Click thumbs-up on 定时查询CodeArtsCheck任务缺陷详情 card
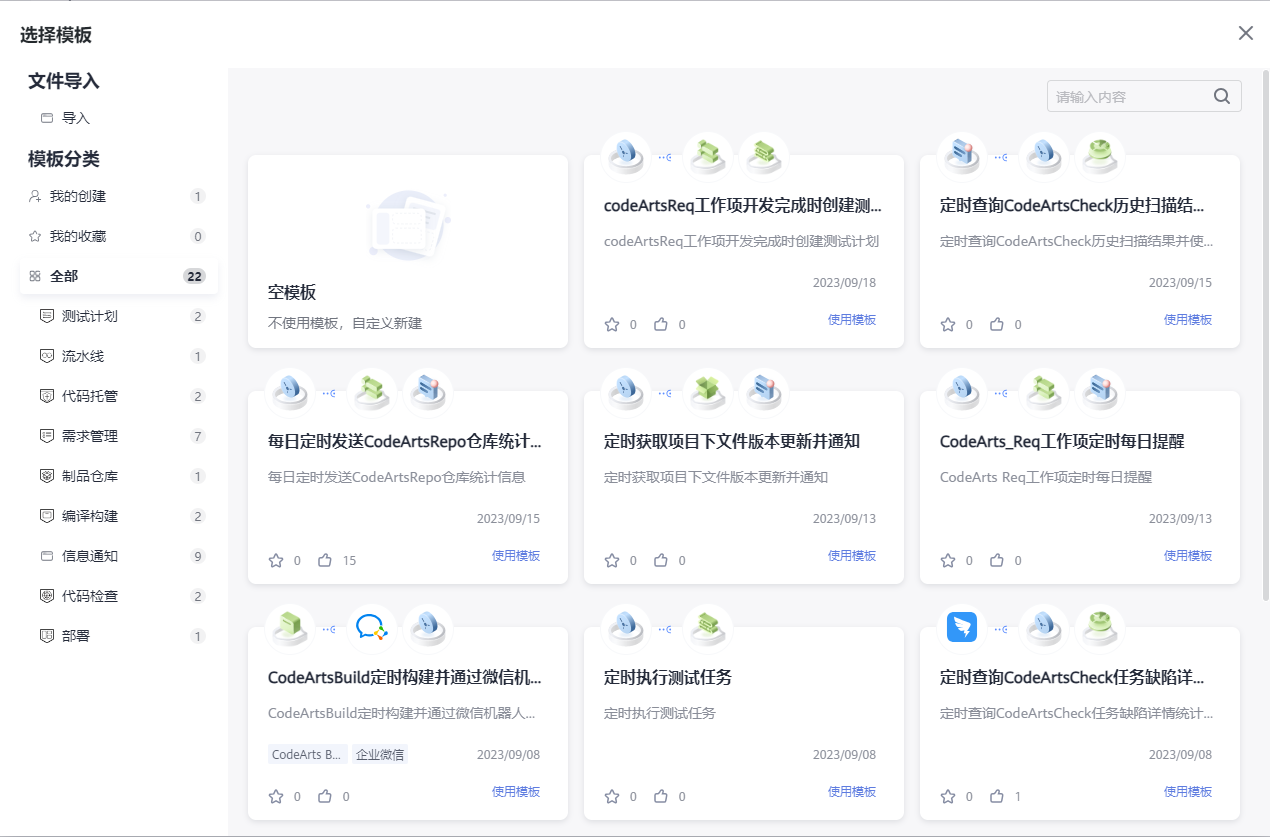1270x837 pixels. (x=997, y=796)
